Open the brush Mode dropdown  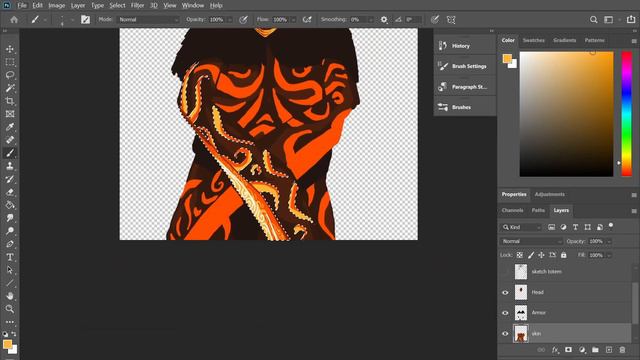(x=149, y=20)
